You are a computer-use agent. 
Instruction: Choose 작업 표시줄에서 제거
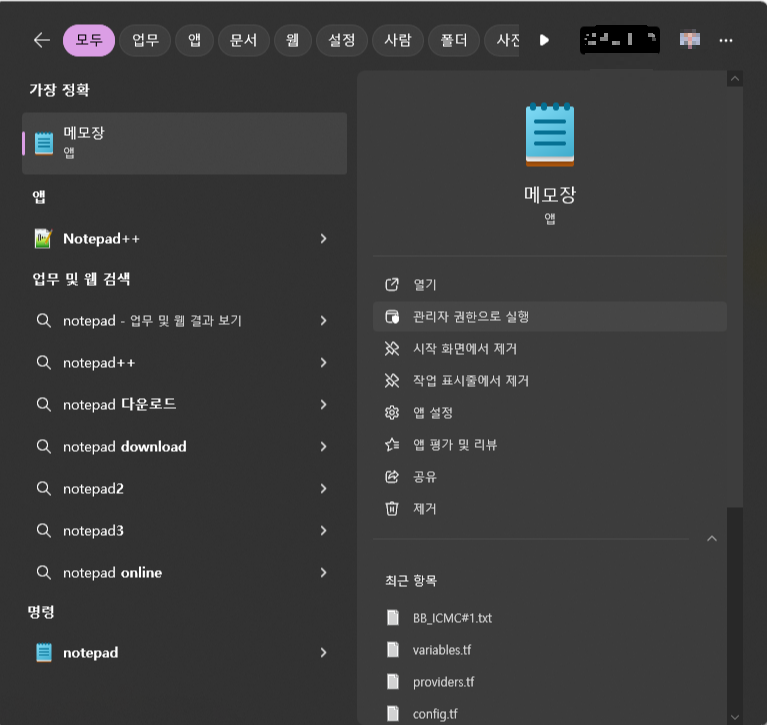pos(550,381)
